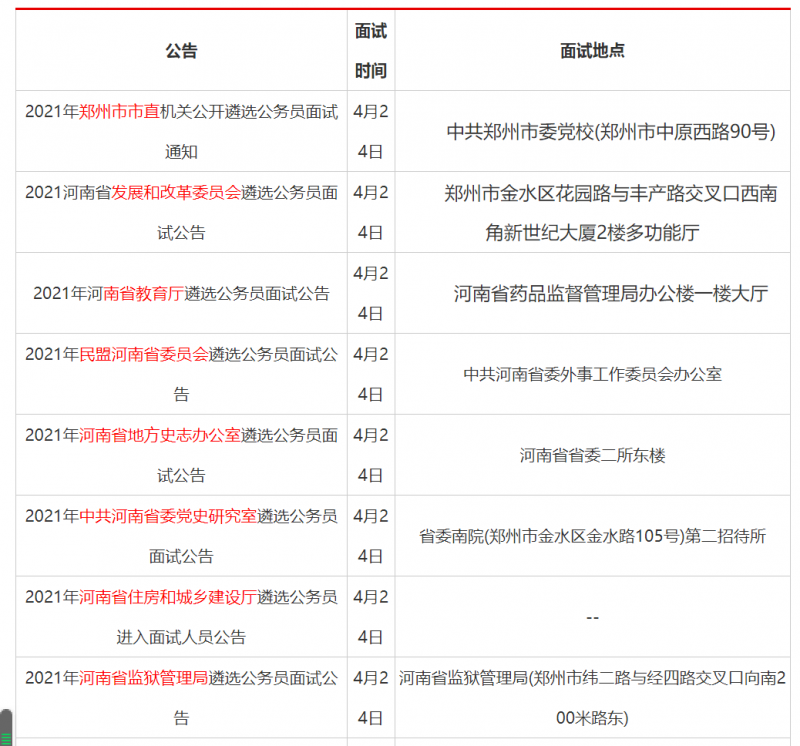Click the 4月24日 date in 住房和城乡建设厅 row

[x=371, y=617]
